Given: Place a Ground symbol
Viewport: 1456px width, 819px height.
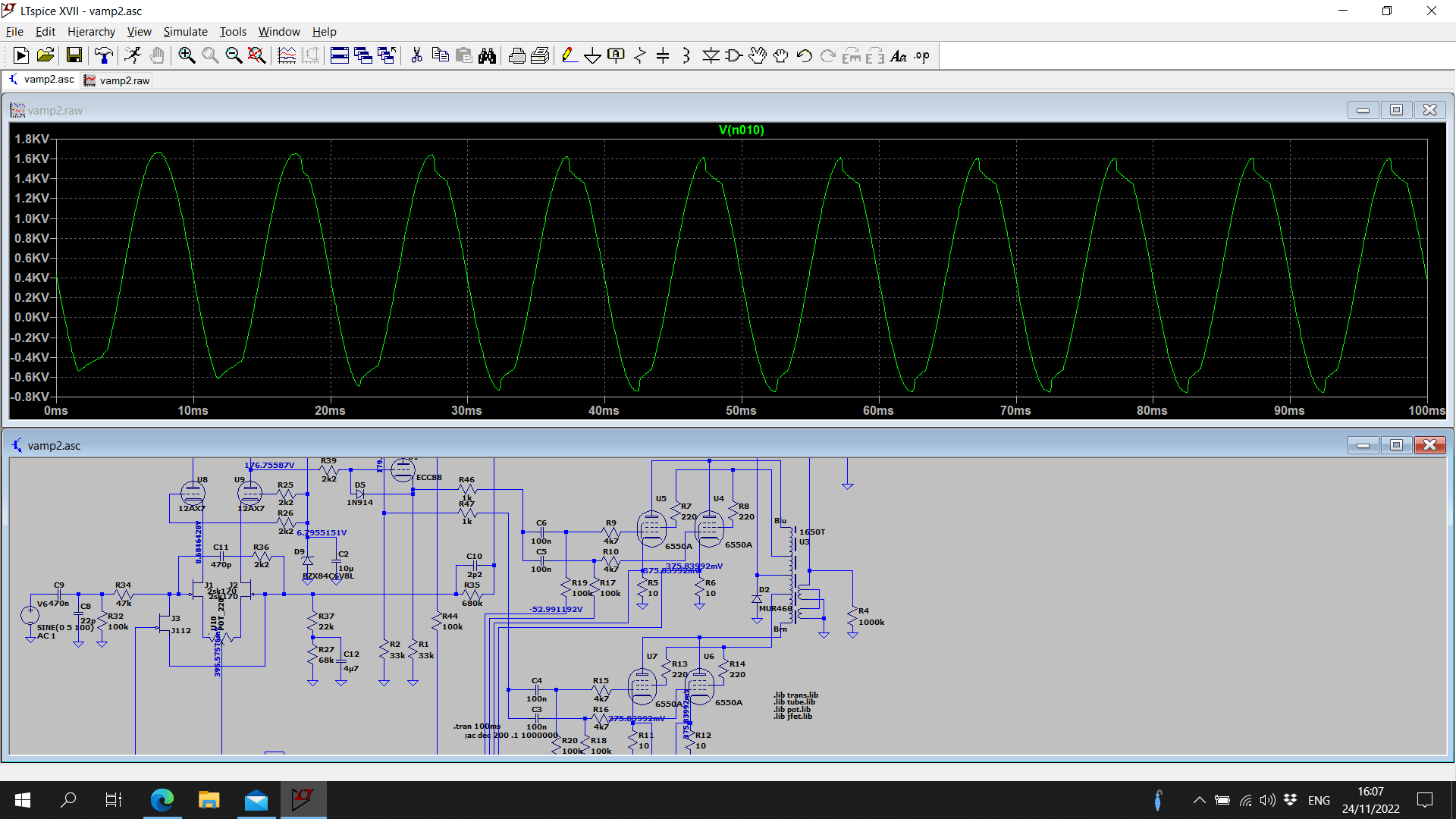Looking at the screenshot, I should [593, 55].
